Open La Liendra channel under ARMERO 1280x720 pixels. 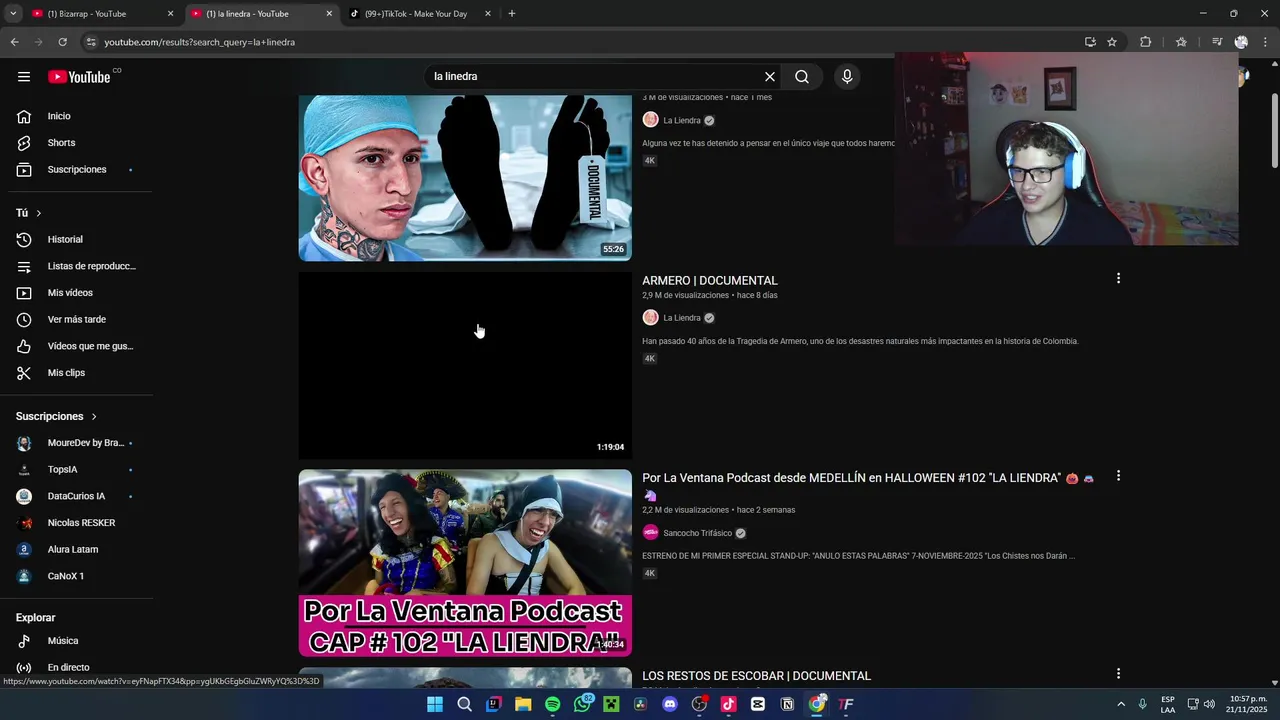[682, 318]
